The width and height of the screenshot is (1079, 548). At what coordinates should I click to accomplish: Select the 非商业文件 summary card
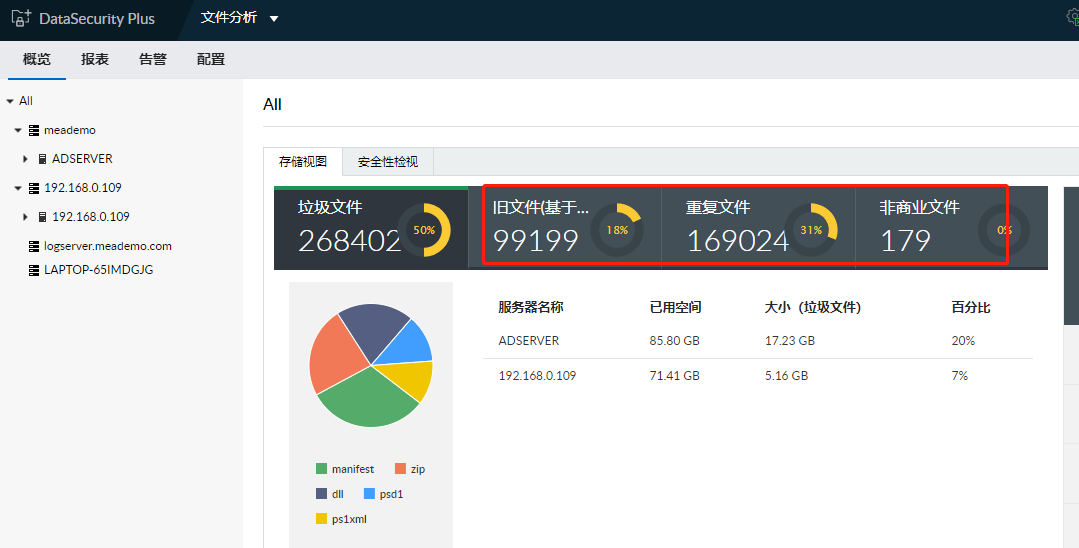point(952,228)
